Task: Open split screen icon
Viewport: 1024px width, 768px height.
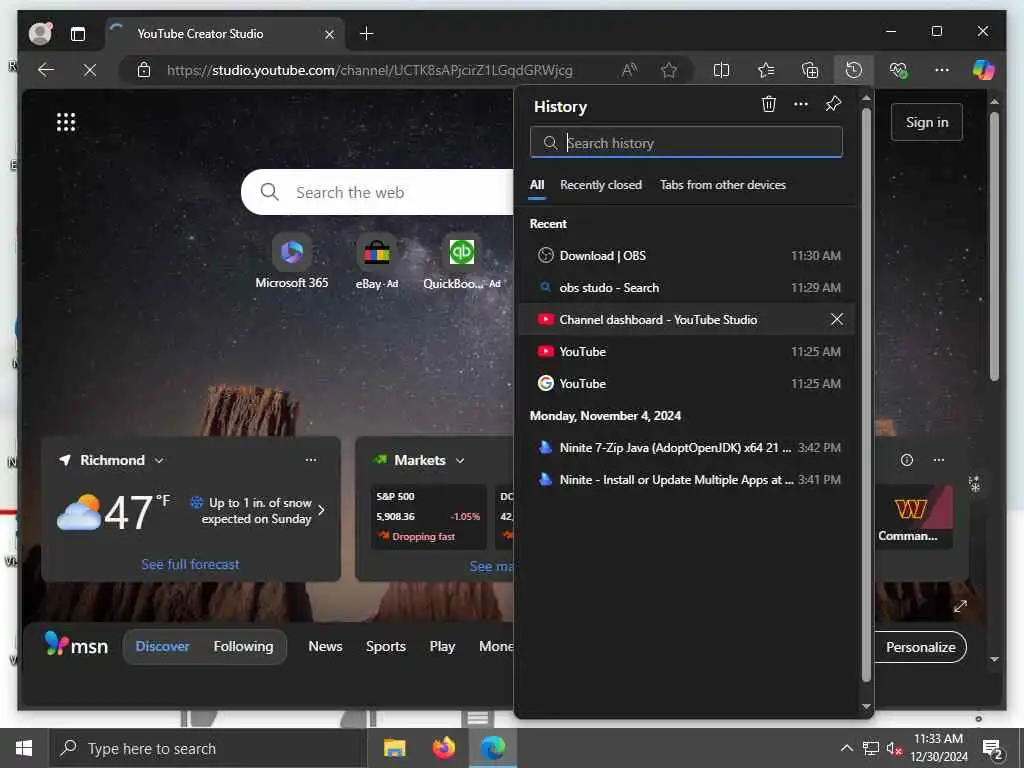Action: 722,70
